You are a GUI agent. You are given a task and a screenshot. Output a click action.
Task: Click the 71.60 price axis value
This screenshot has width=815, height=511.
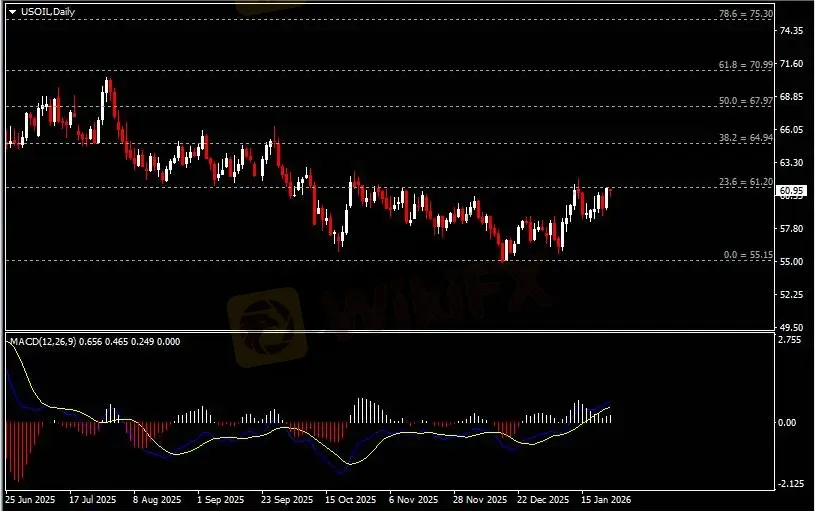tap(791, 64)
